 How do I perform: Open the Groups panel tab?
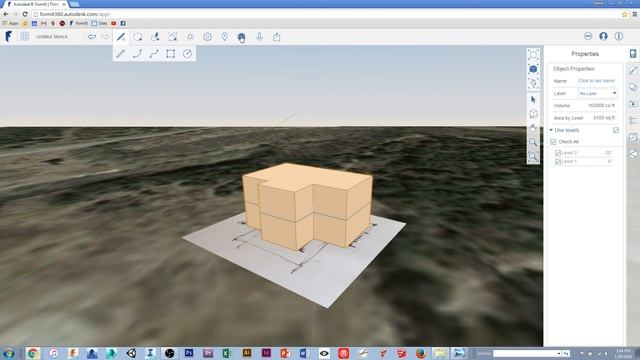click(633, 137)
